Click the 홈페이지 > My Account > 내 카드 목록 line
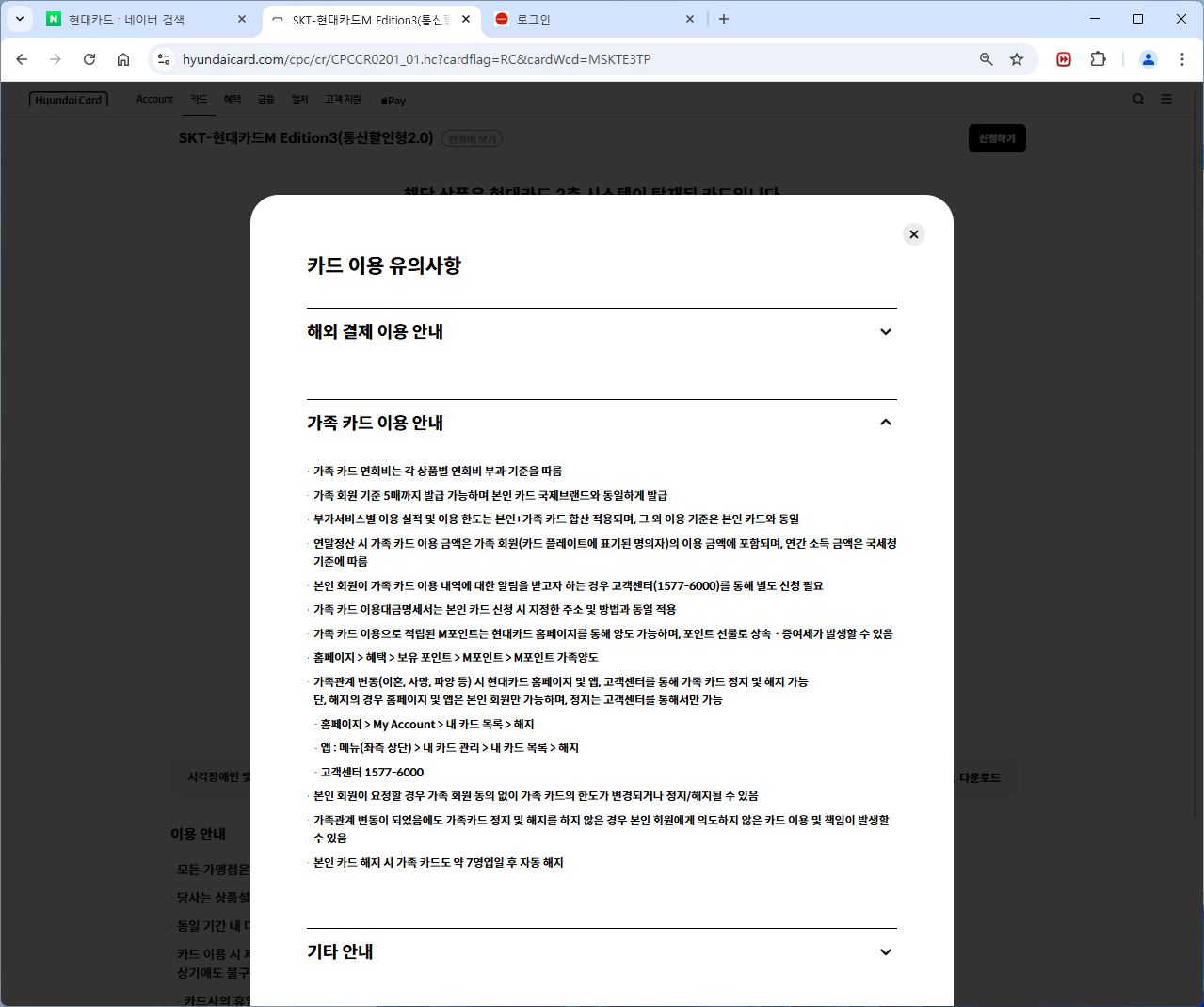The height and width of the screenshot is (1007, 1204). 427,724
